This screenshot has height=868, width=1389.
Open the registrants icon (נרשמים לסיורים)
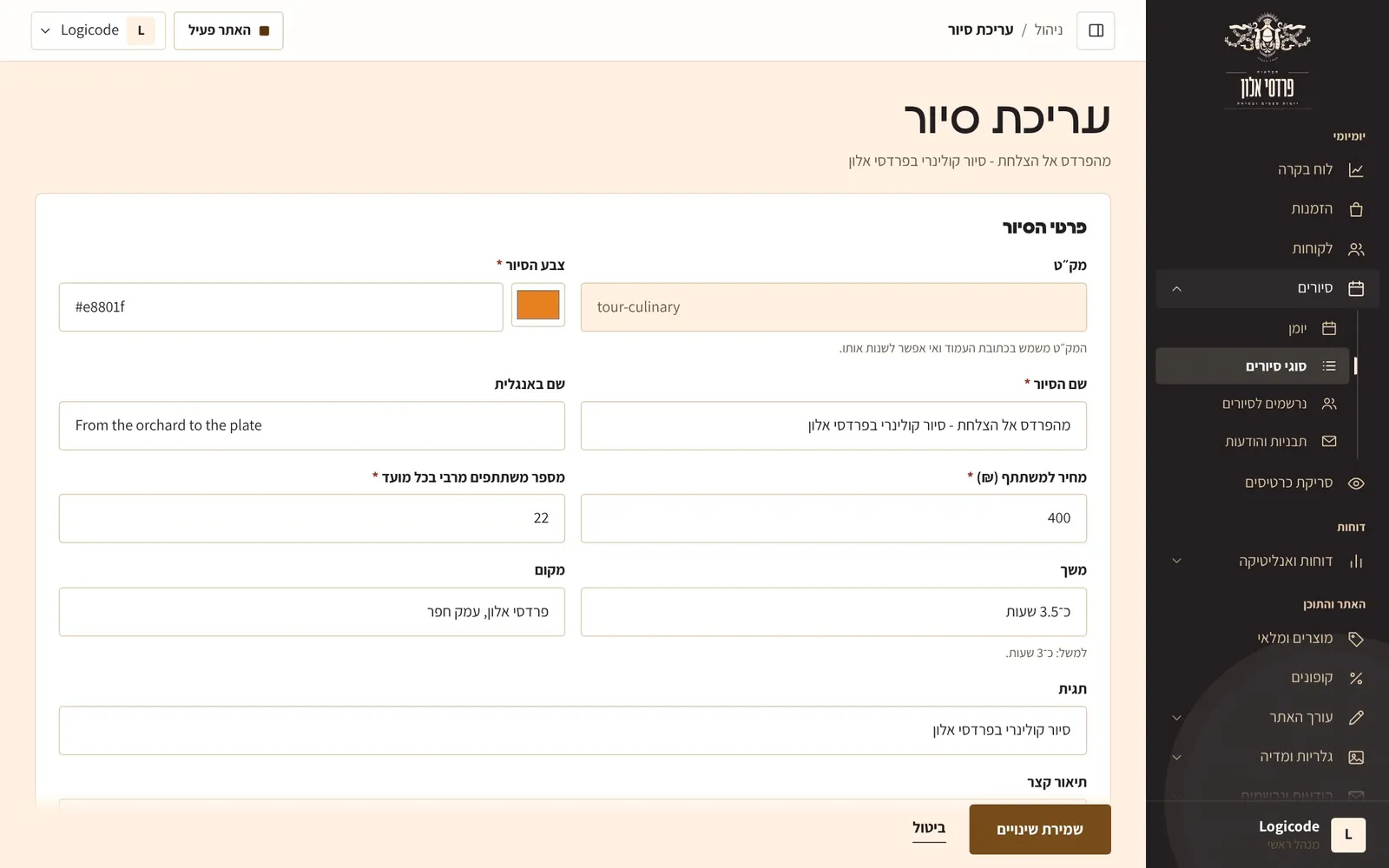[1329, 404]
